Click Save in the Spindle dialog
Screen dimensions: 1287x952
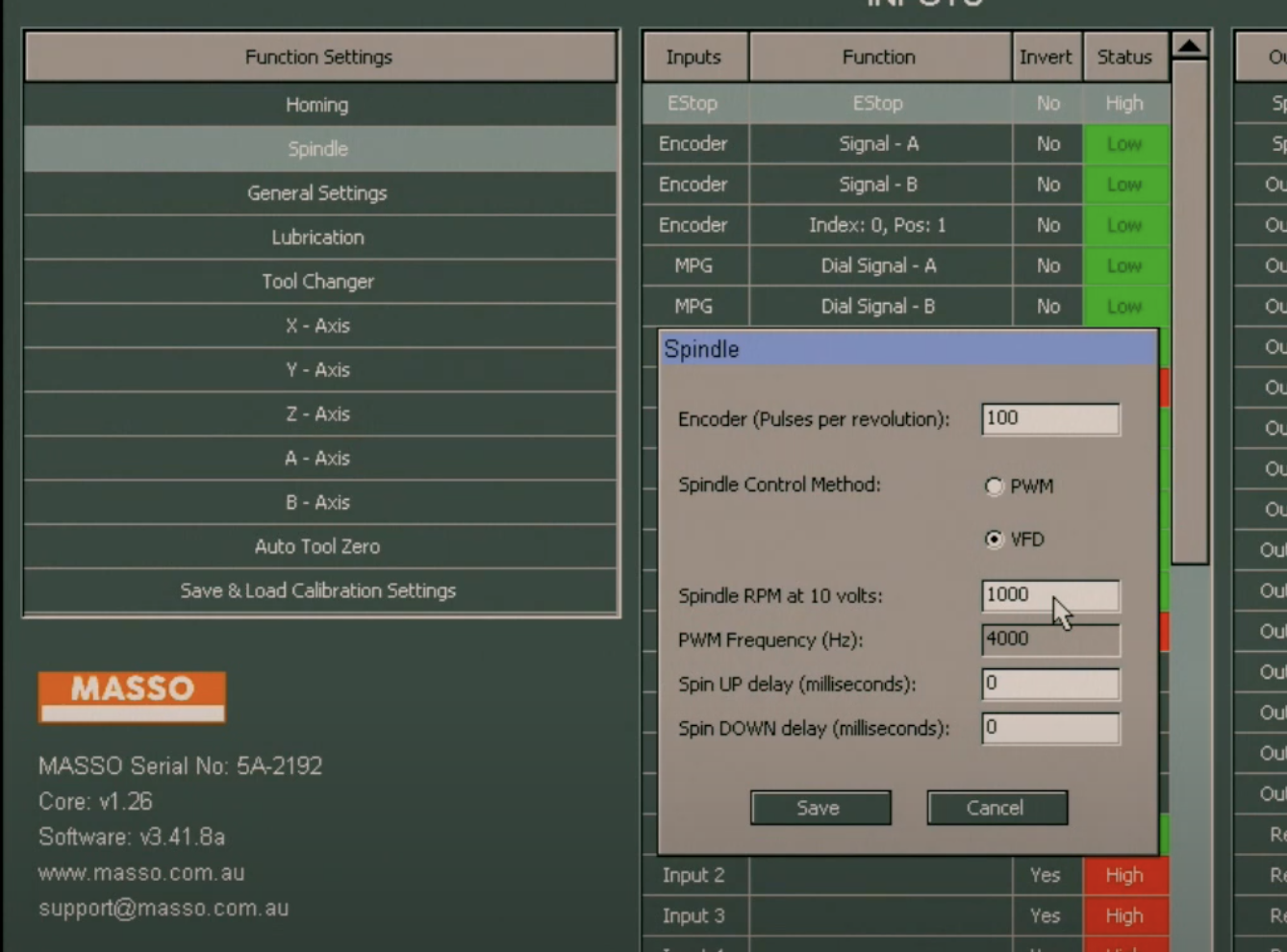[820, 808]
